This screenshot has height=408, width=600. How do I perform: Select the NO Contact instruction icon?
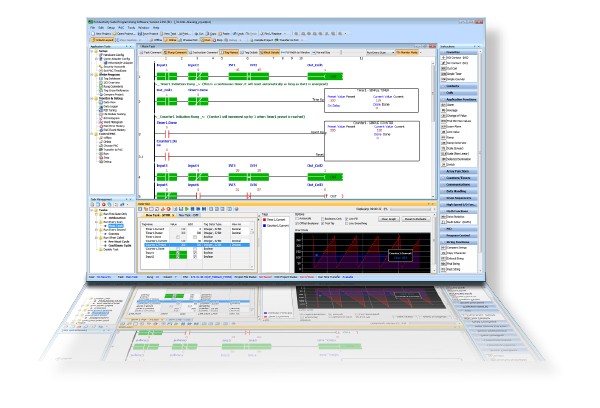[441, 59]
